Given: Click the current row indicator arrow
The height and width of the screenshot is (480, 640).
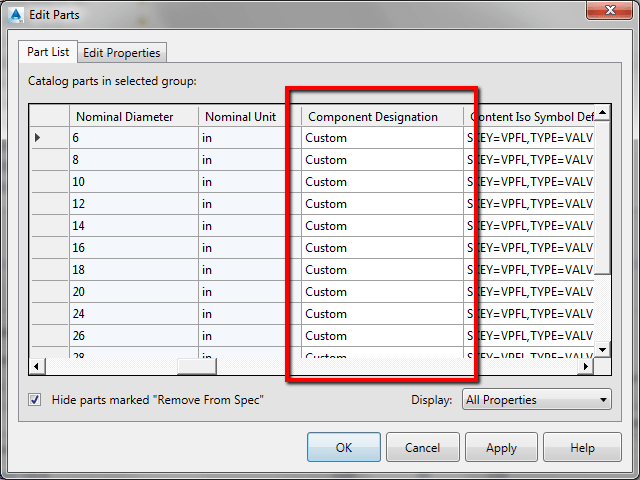Looking at the screenshot, I should click(39, 137).
